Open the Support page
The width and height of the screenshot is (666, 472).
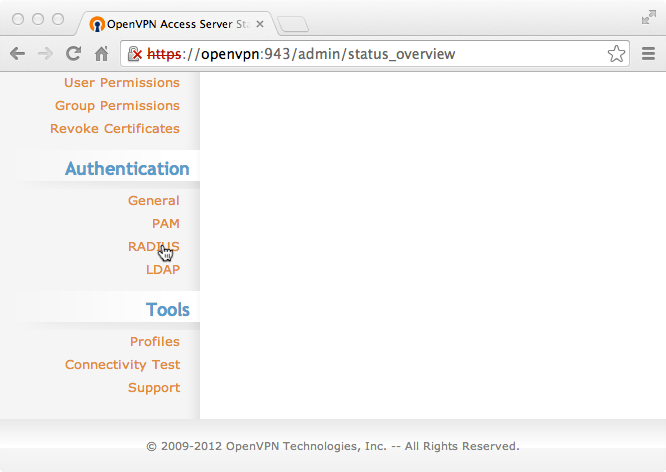[x=154, y=388]
